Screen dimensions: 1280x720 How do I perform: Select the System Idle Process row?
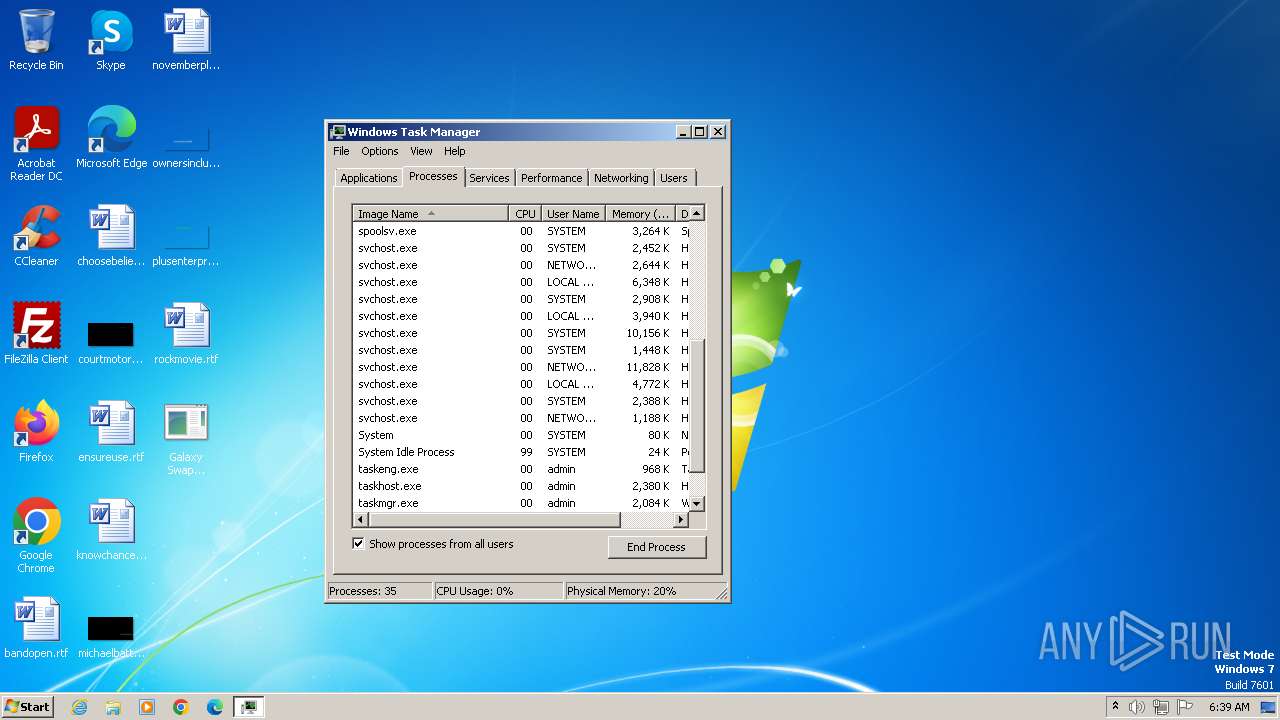(521, 452)
